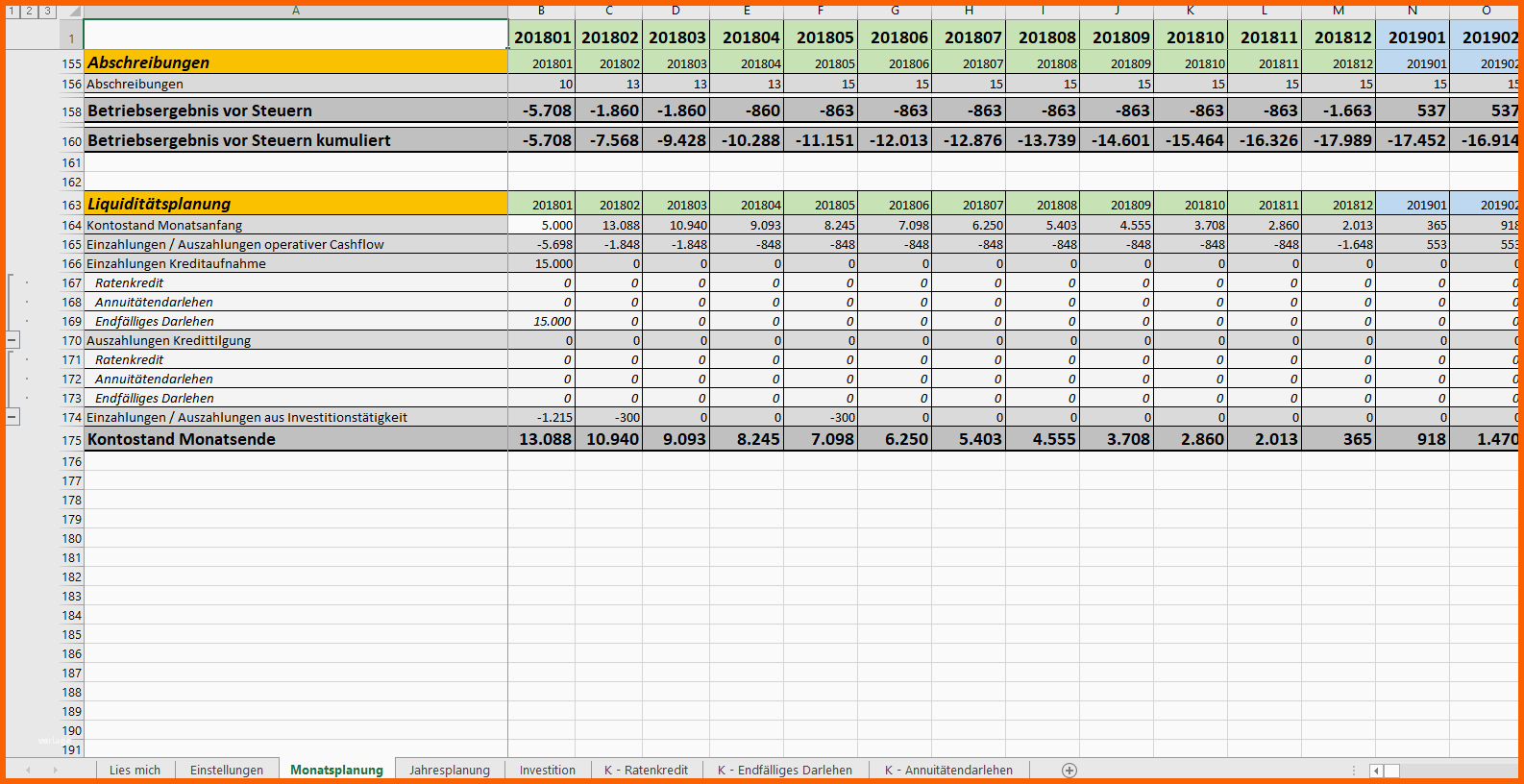Show outline level 1 rows
Image resolution: width=1524 pixels, height=784 pixels.
12,12
